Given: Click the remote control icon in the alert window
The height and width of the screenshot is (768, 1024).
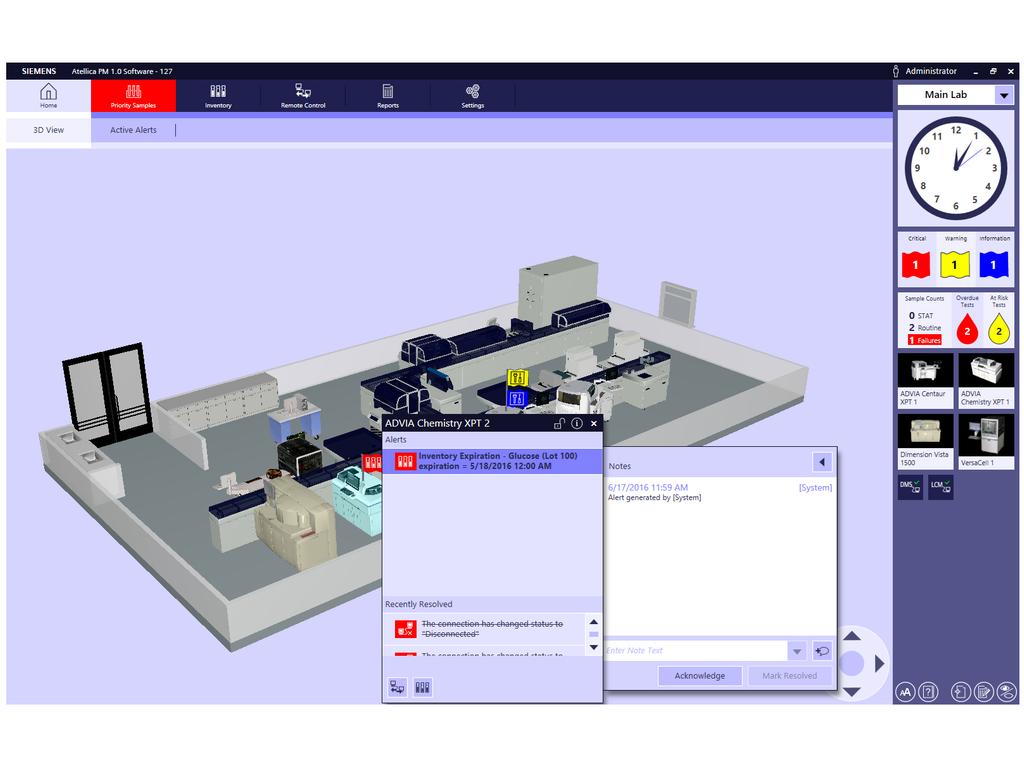Looking at the screenshot, I should [398, 686].
